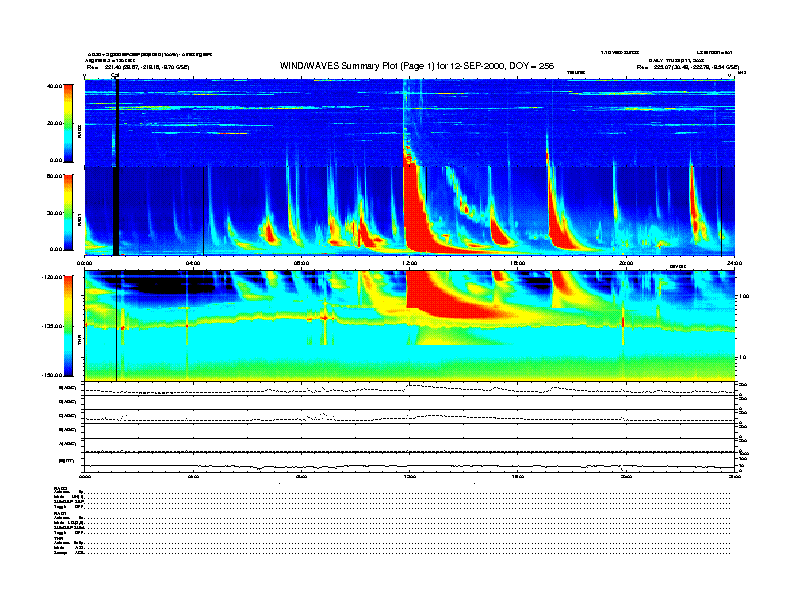This screenshot has width=792, height=612.
Task: Click the -120.00 label on TNR scale
Action: [x=52, y=277]
